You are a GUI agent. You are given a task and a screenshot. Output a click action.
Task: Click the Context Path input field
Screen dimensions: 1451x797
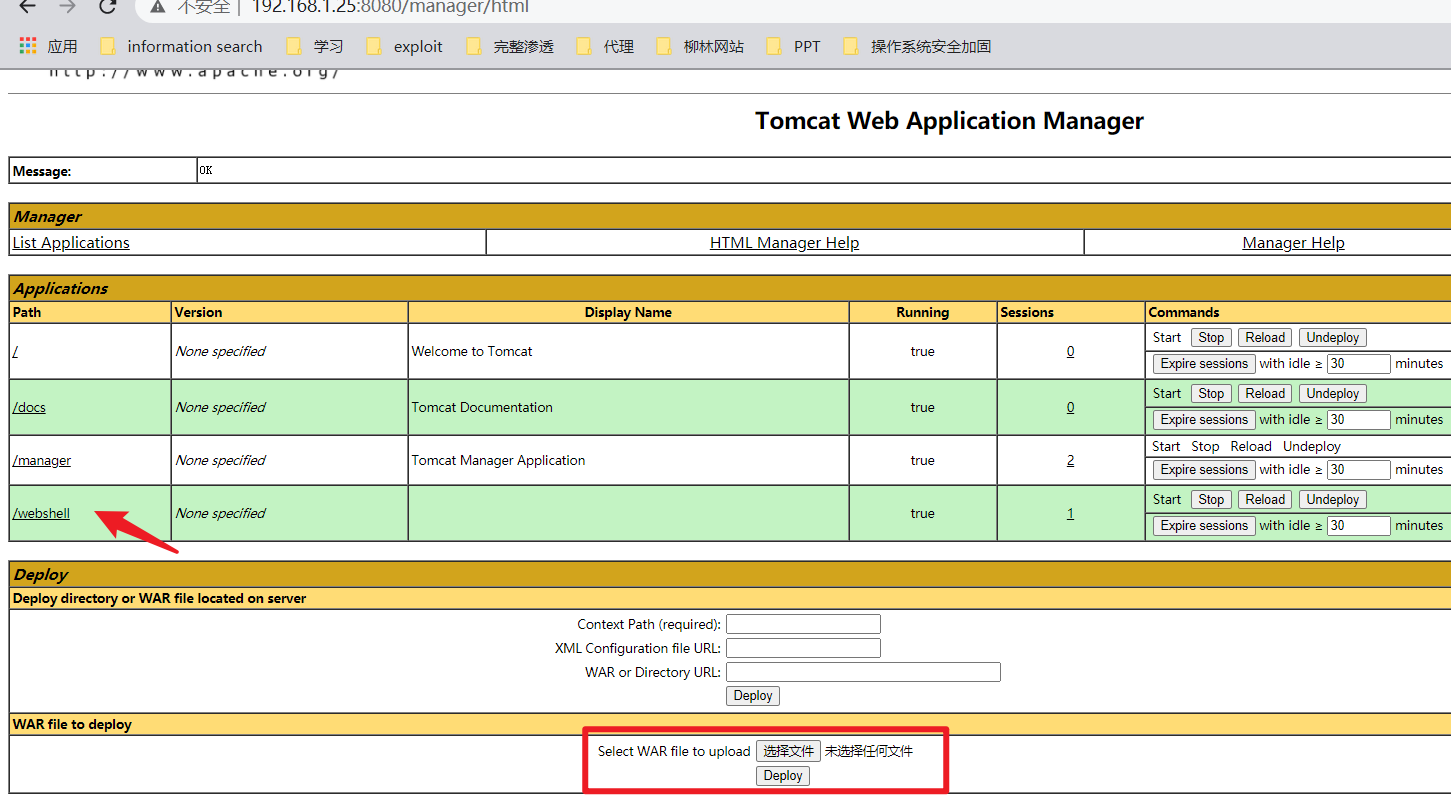click(803, 624)
